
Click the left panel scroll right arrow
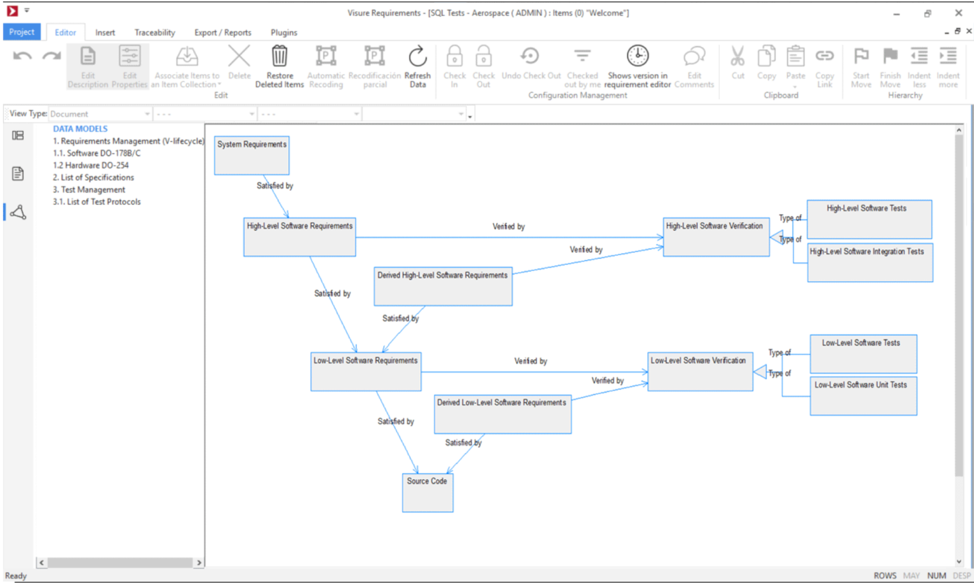[199, 563]
